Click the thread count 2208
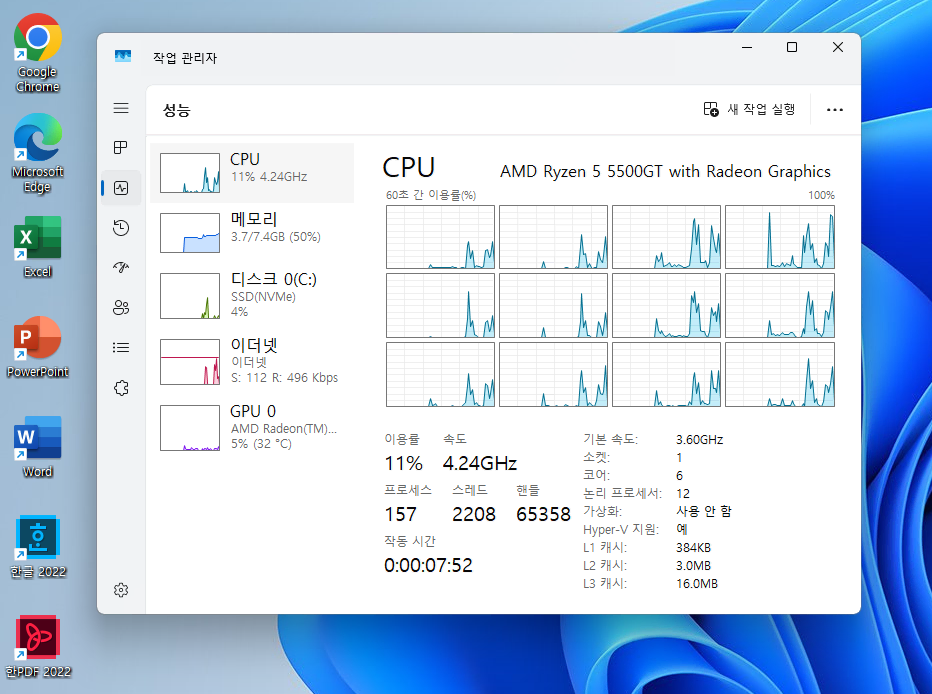 coord(474,515)
